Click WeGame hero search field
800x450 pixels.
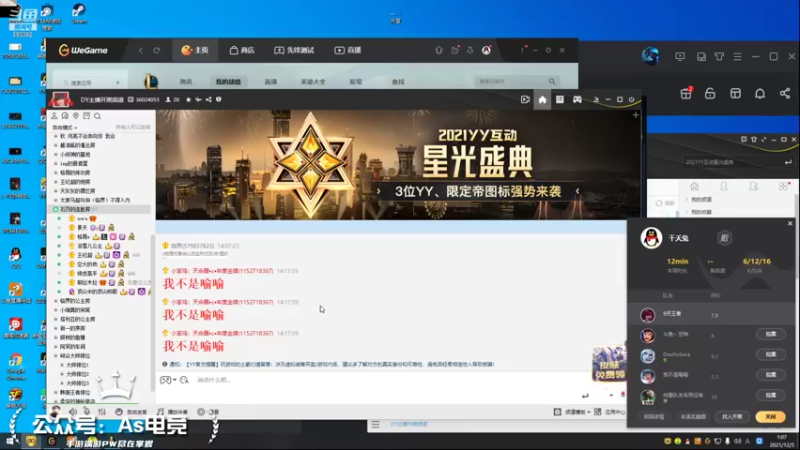(515, 81)
